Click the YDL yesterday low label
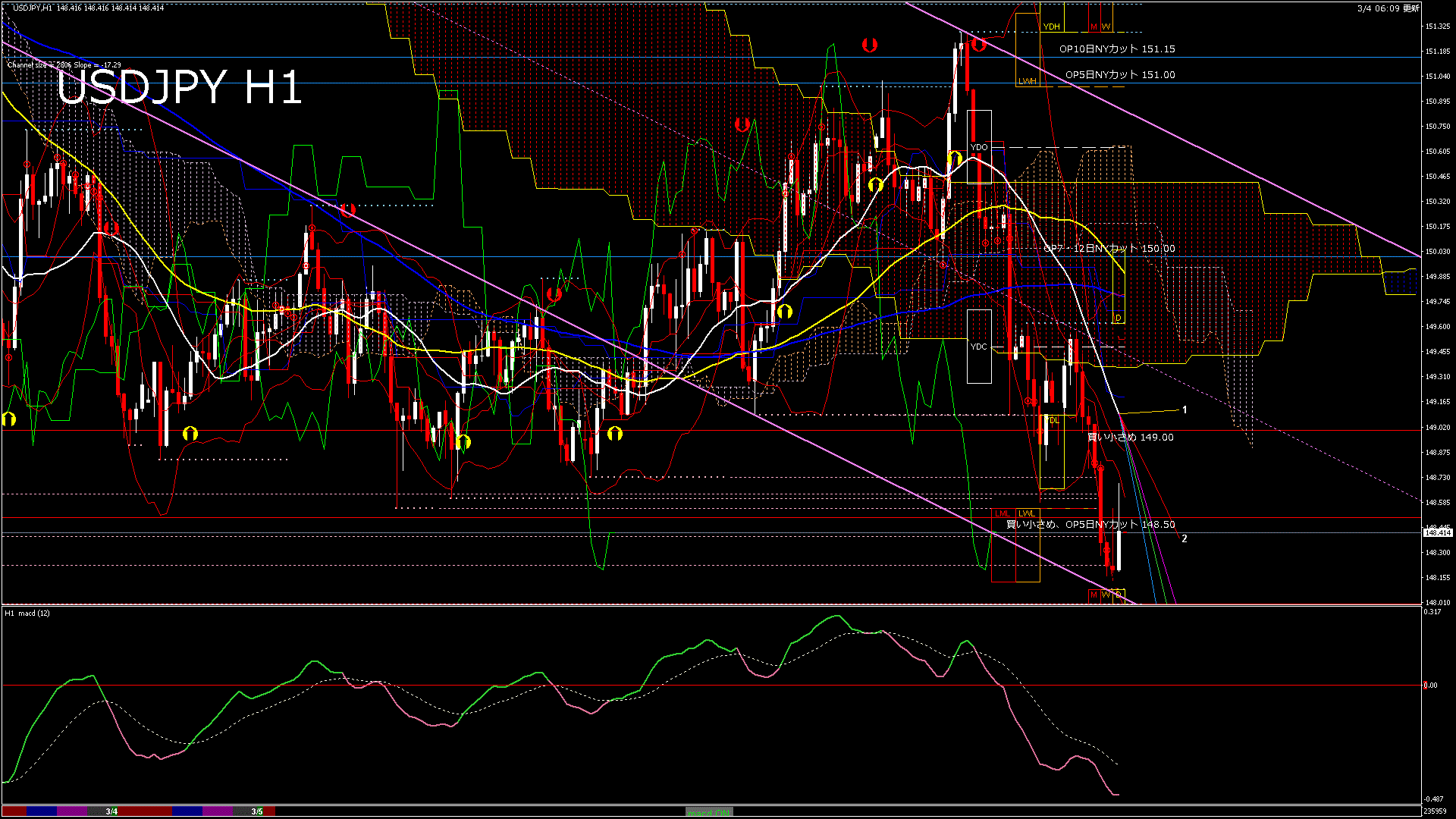 pos(1052,420)
